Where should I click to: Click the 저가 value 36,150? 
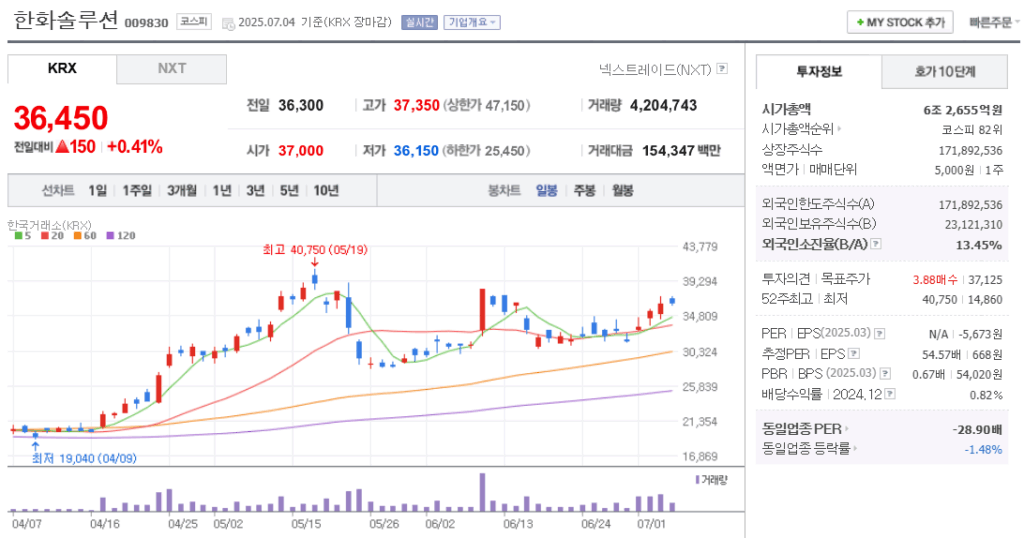[416, 151]
